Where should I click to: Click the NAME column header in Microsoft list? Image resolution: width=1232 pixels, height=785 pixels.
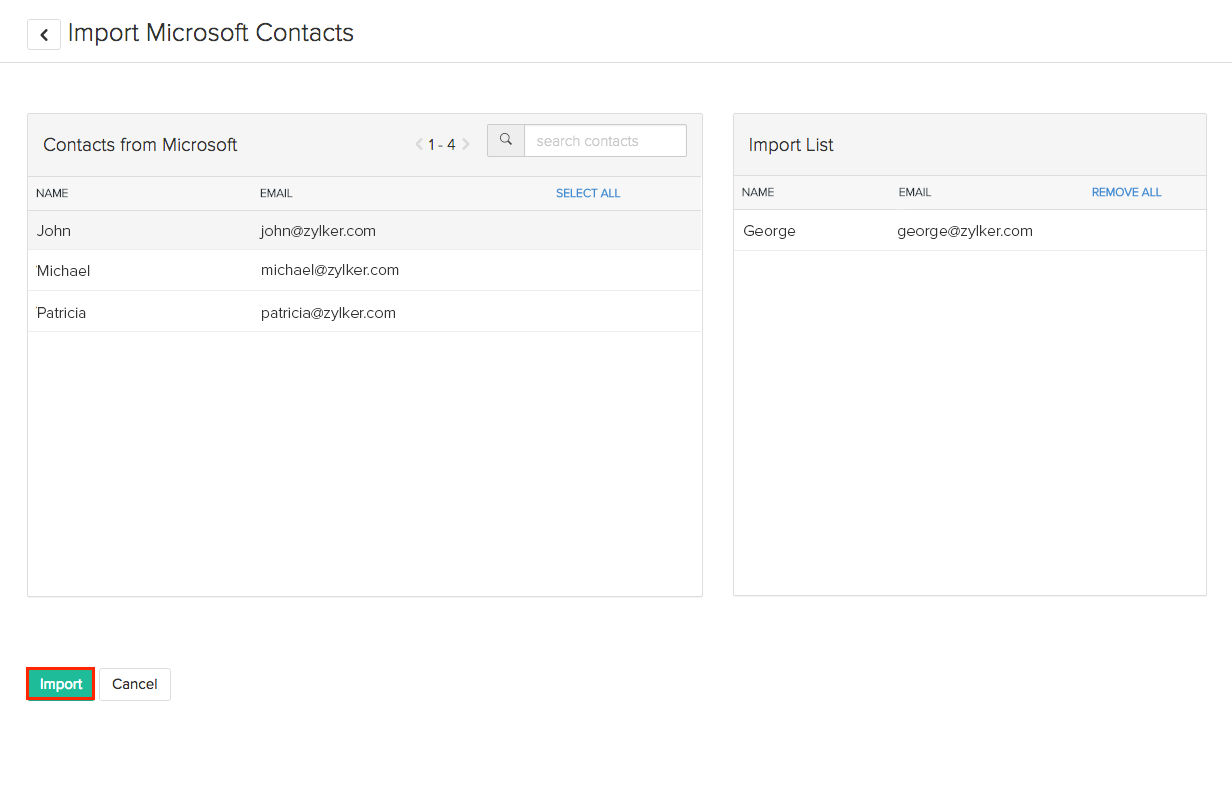(52, 193)
